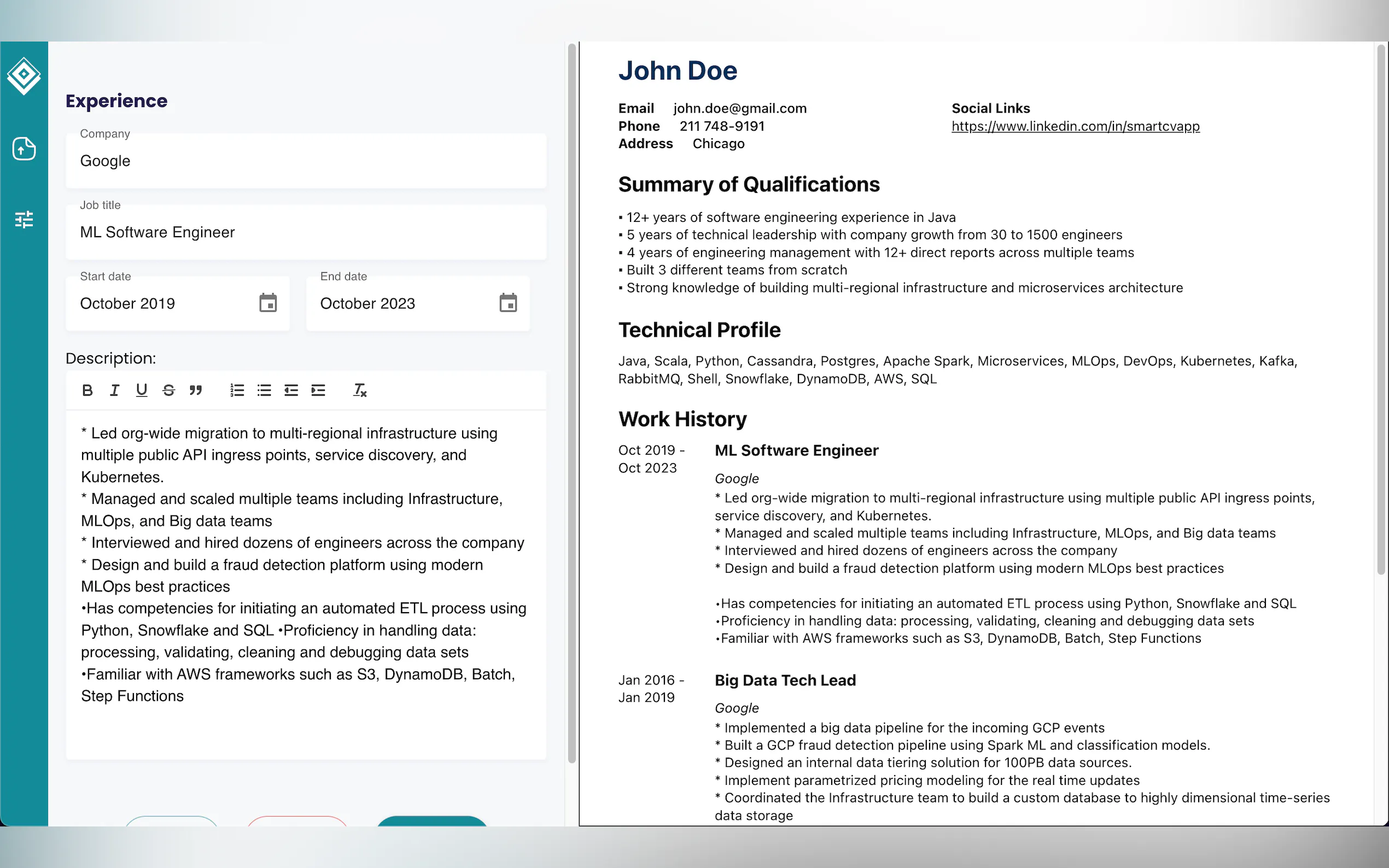1389x868 pixels.
Task: Toggle Italic text formatting
Action: point(114,390)
